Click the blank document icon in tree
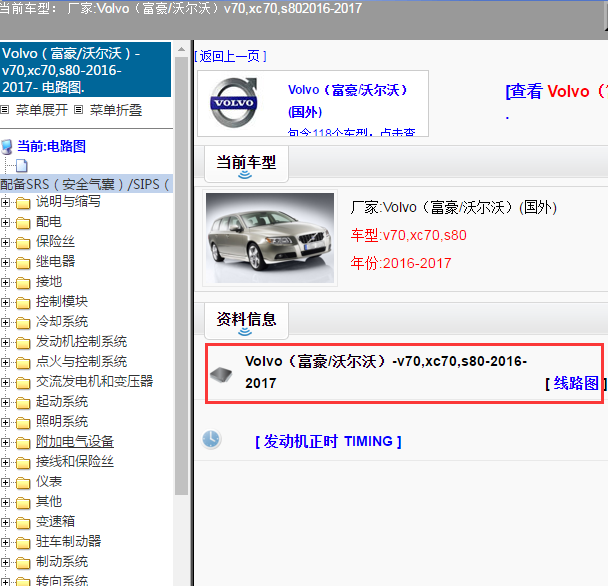608x586 pixels. point(22,166)
